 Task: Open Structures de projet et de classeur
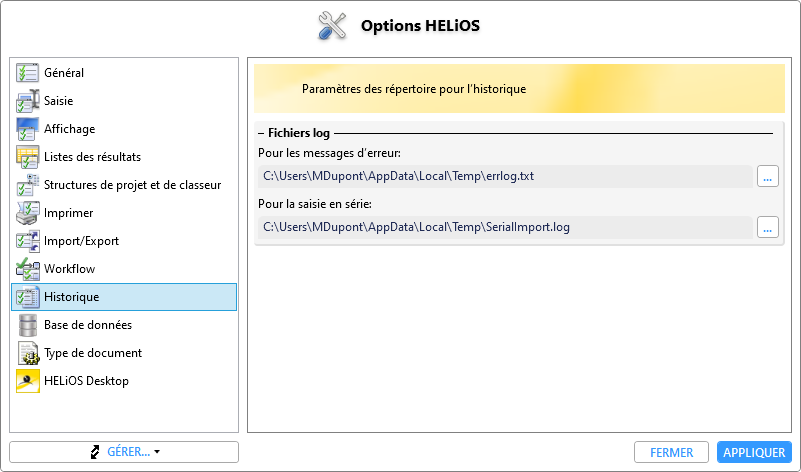[124, 185]
